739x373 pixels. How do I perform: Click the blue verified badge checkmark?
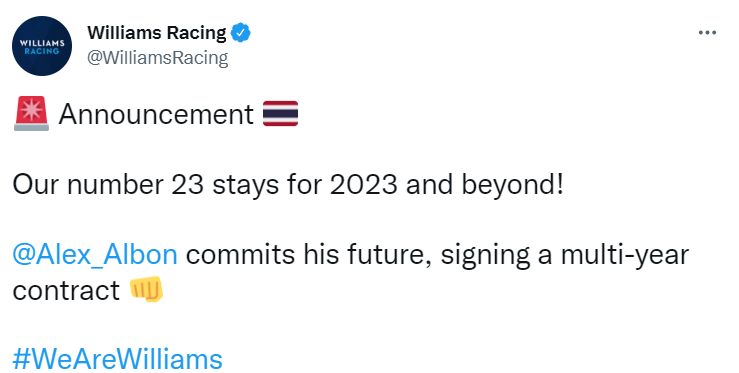point(240,33)
